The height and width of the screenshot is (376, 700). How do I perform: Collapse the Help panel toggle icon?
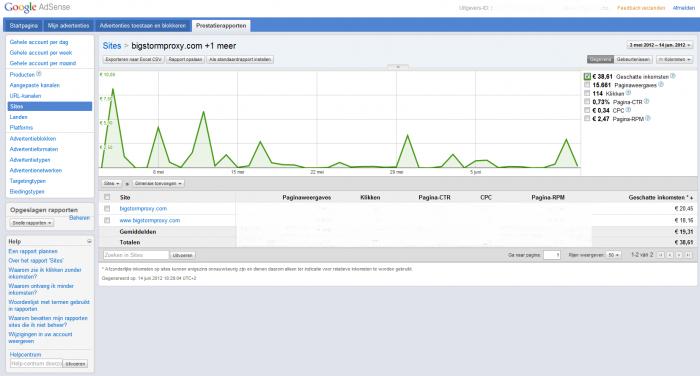click(89, 241)
